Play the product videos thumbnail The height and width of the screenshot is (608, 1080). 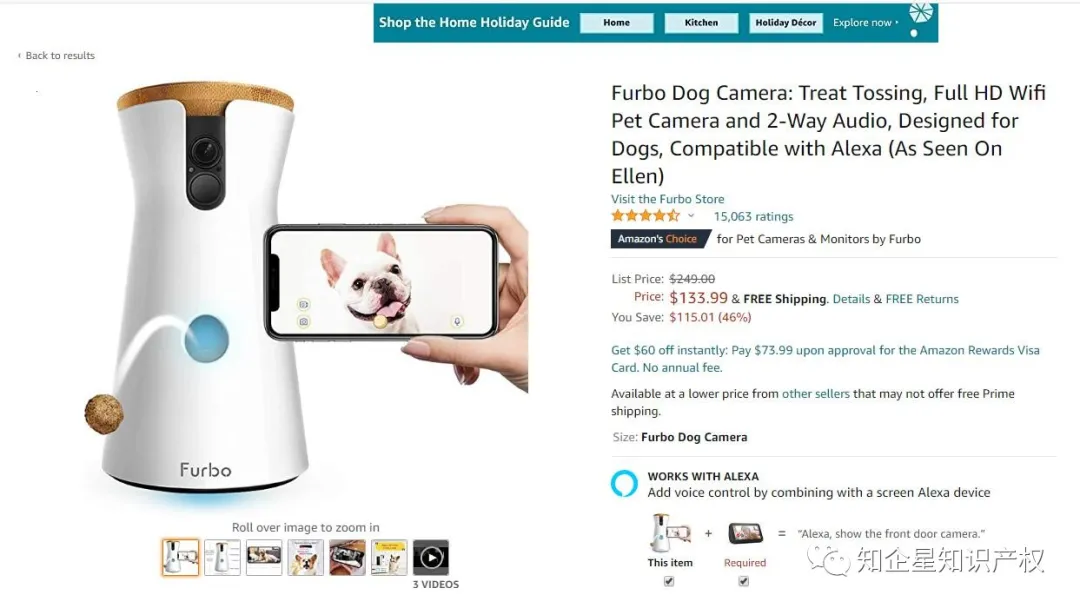[430, 557]
